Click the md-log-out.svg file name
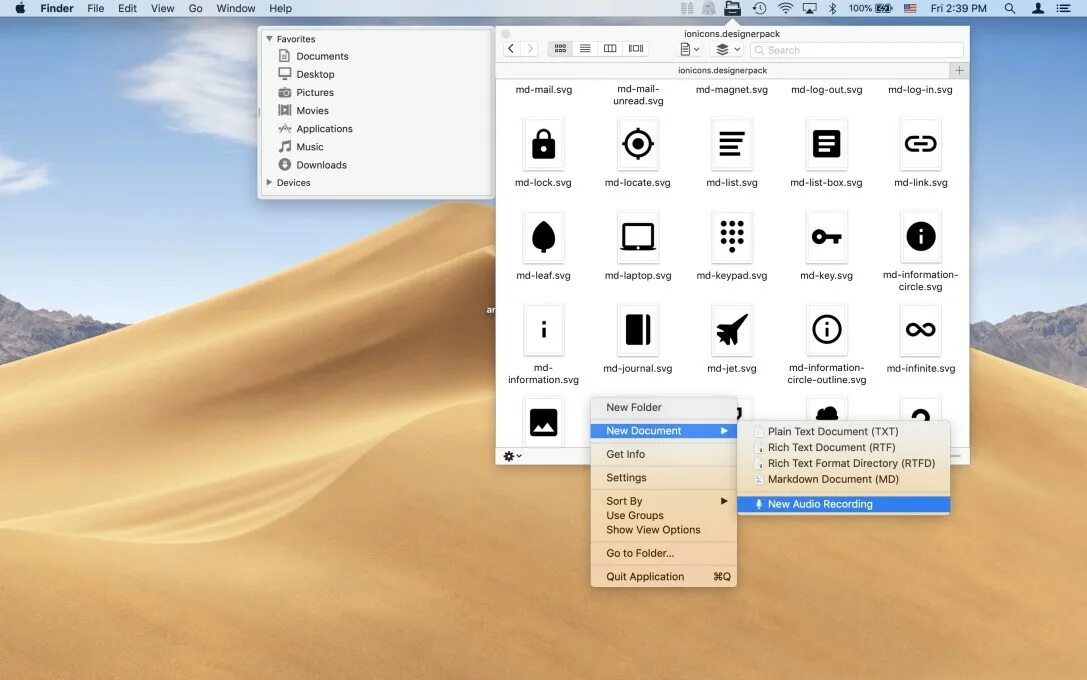 [826, 89]
